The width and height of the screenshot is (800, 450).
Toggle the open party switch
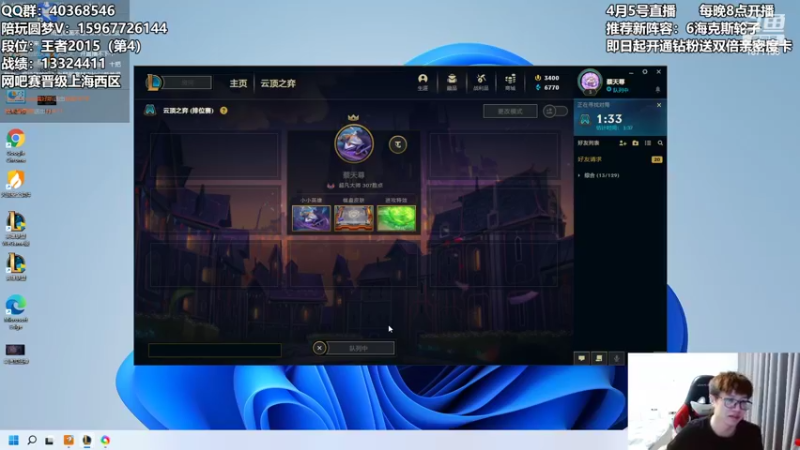coord(555,111)
